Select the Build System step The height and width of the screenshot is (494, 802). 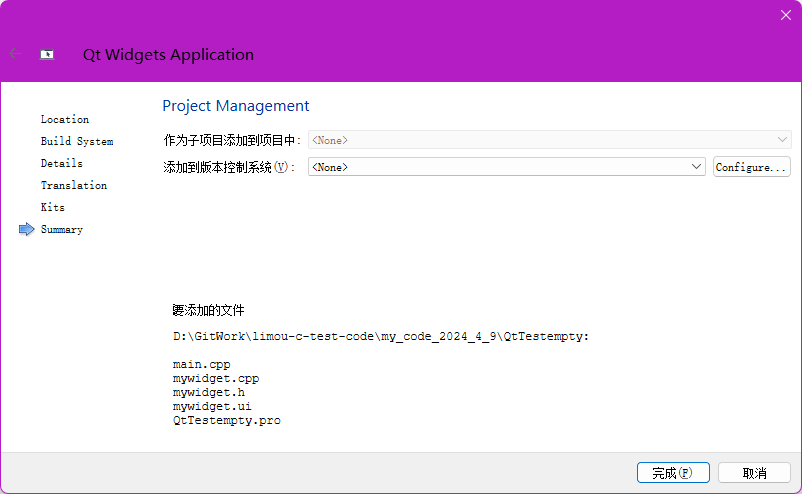76,141
